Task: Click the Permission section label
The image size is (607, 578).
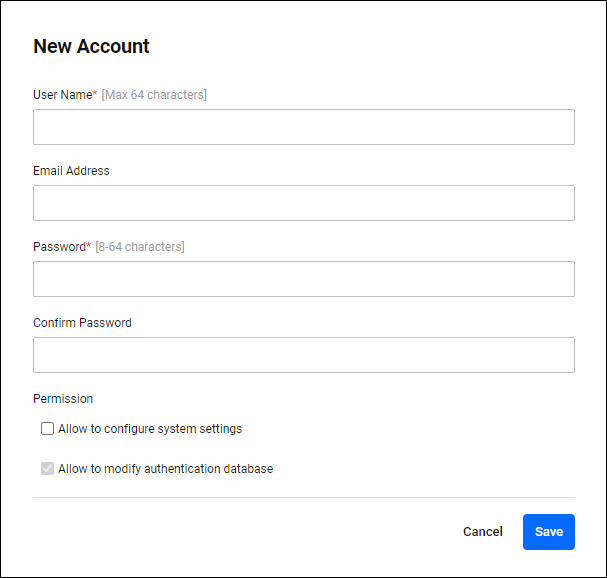Action: (63, 399)
